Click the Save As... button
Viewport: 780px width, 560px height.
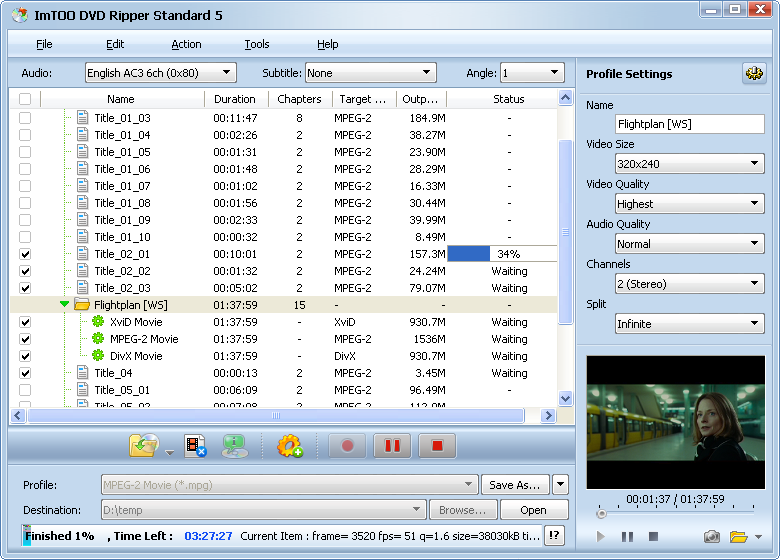coord(515,484)
